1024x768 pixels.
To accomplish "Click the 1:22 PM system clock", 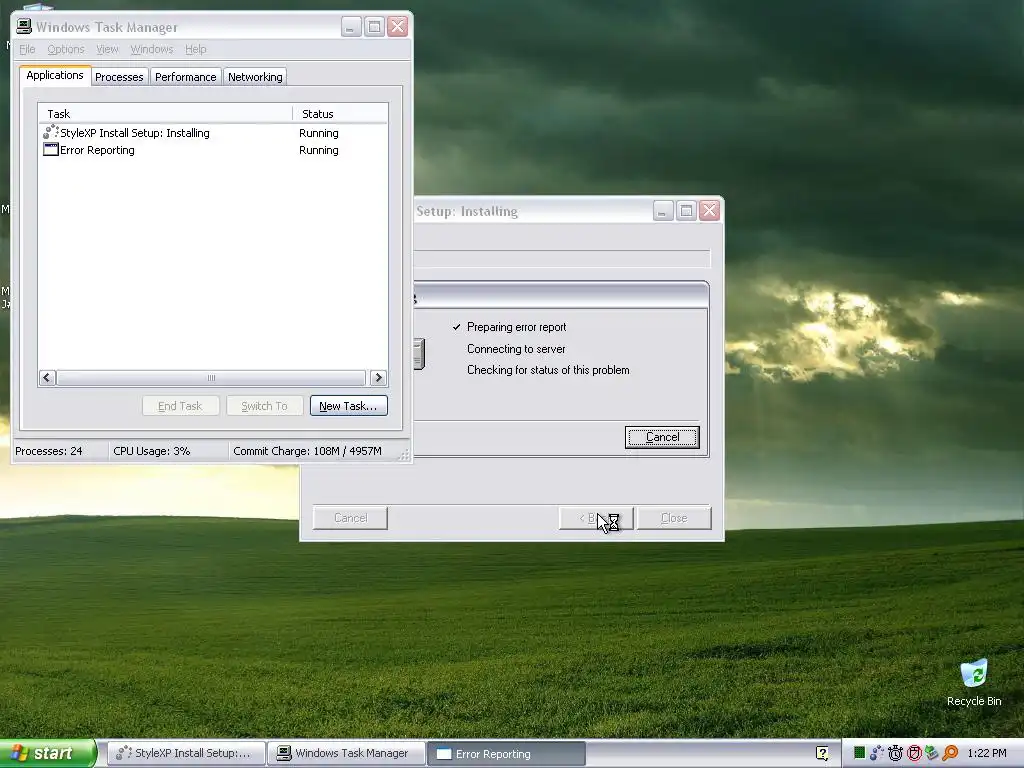I will (987, 753).
